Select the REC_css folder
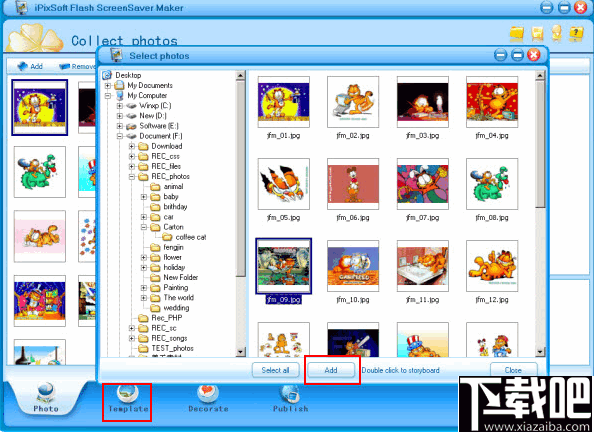 (165, 156)
